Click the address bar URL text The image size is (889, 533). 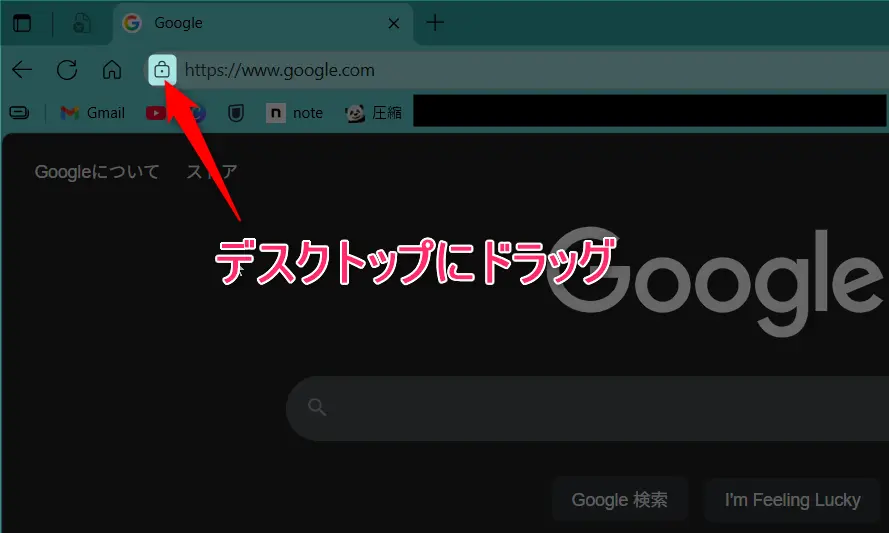tap(280, 70)
